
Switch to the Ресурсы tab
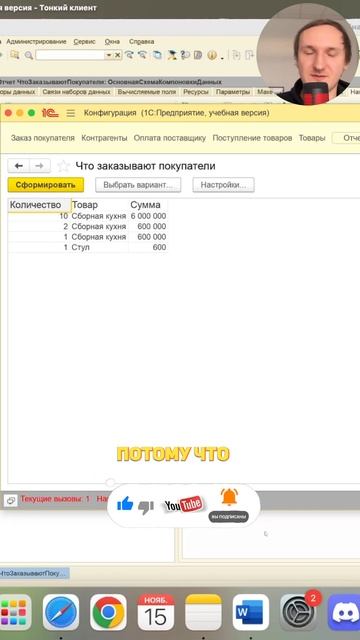coord(196,92)
